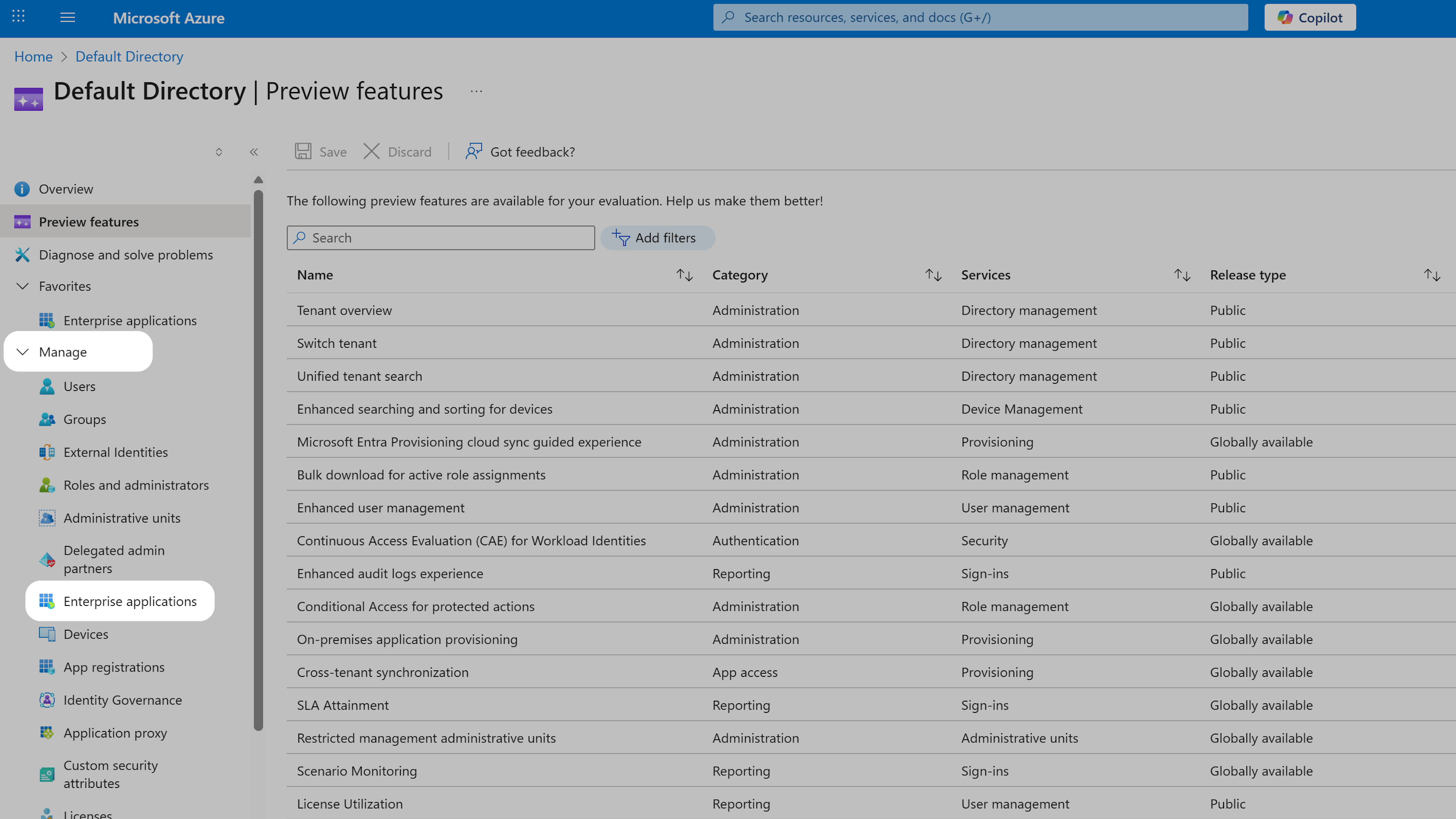
Task: Click the Roles and administrators icon
Action: pos(47,485)
